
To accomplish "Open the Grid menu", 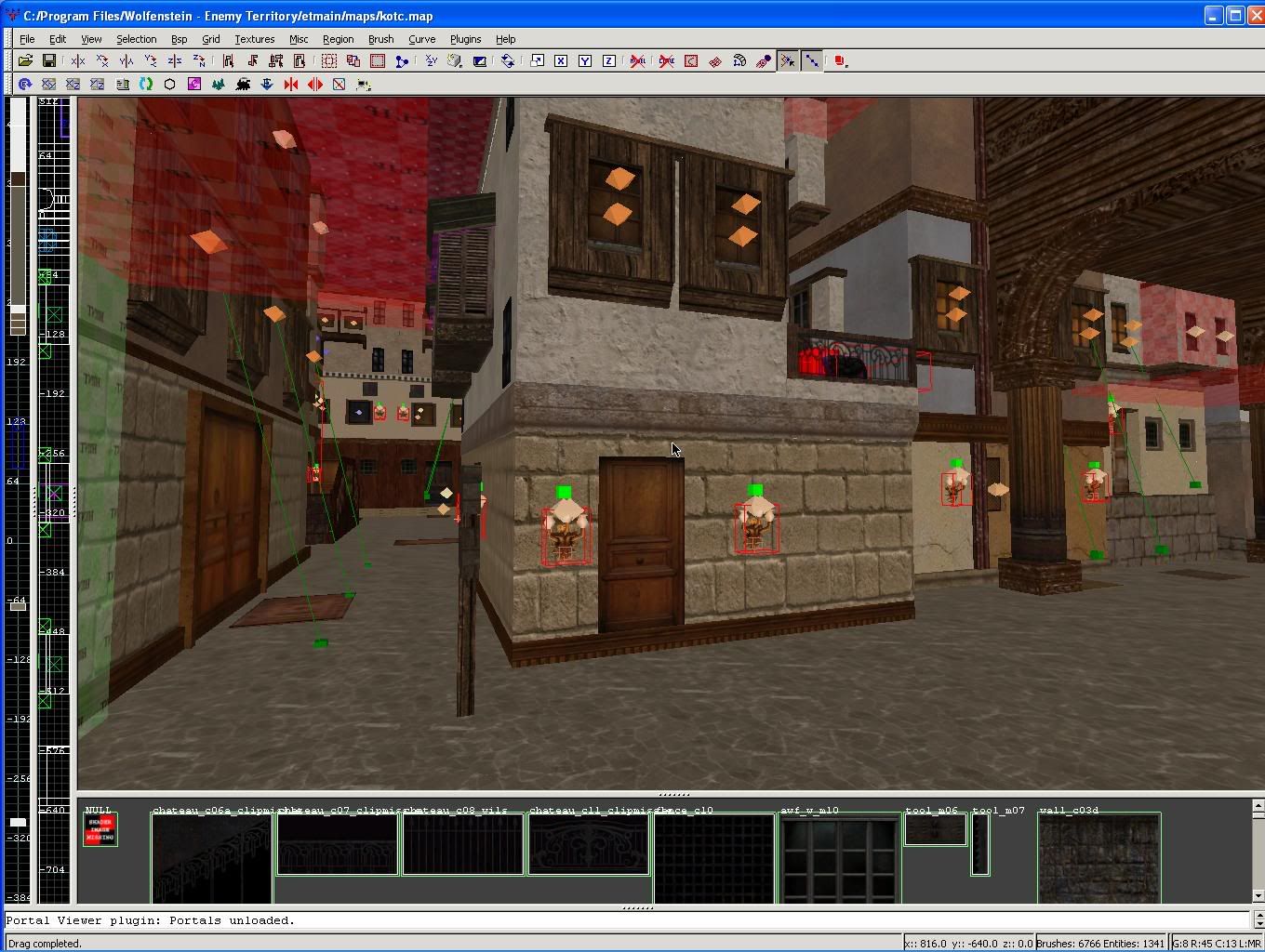I will coord(211,39).
